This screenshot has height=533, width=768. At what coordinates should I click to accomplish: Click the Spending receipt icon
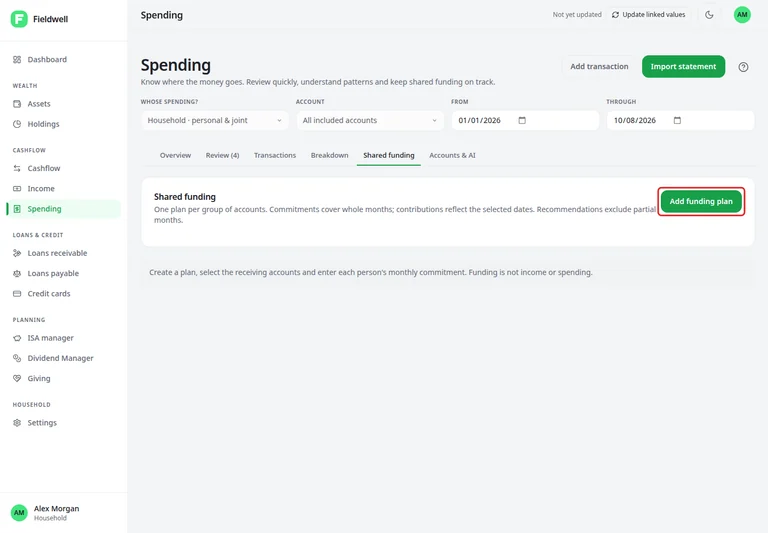(x=17, y=209)
